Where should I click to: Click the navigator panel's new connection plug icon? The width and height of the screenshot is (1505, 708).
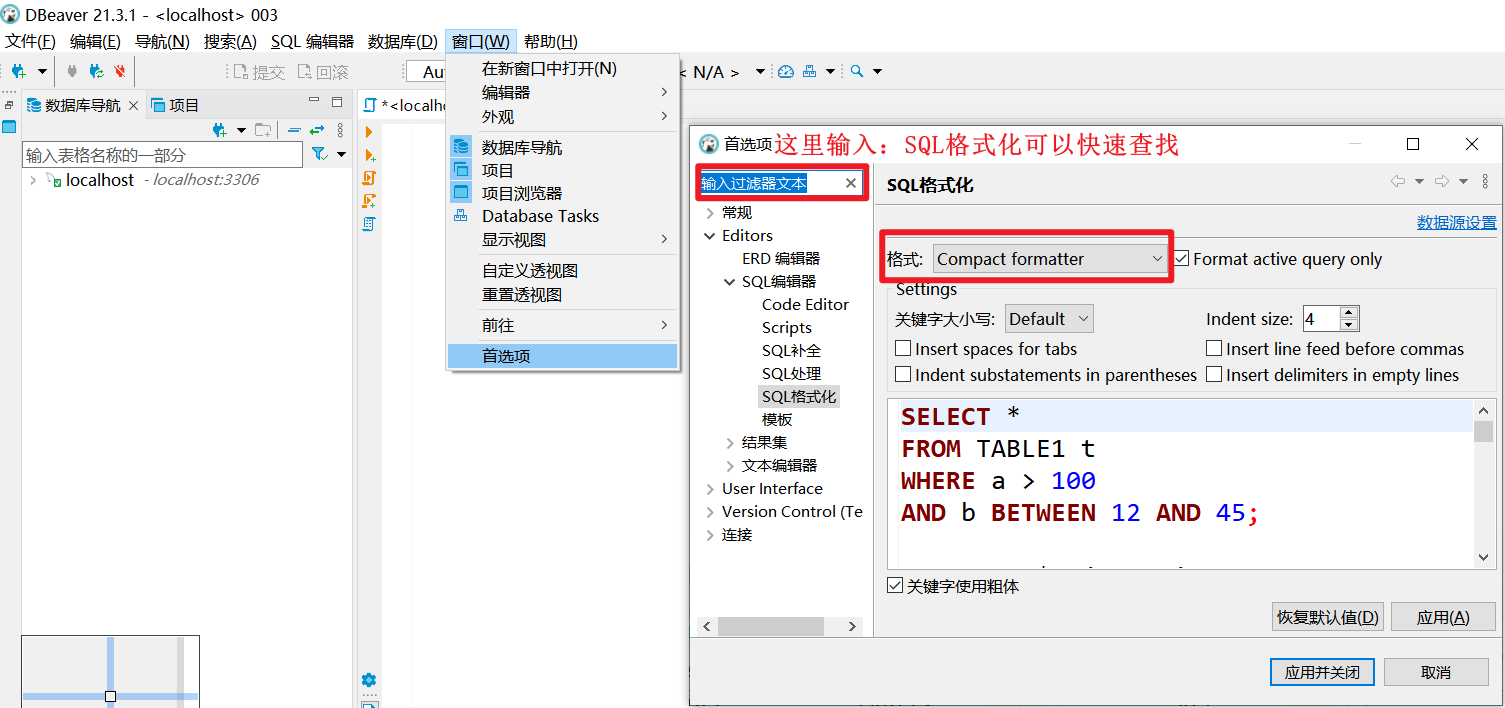tap(220, 130)
